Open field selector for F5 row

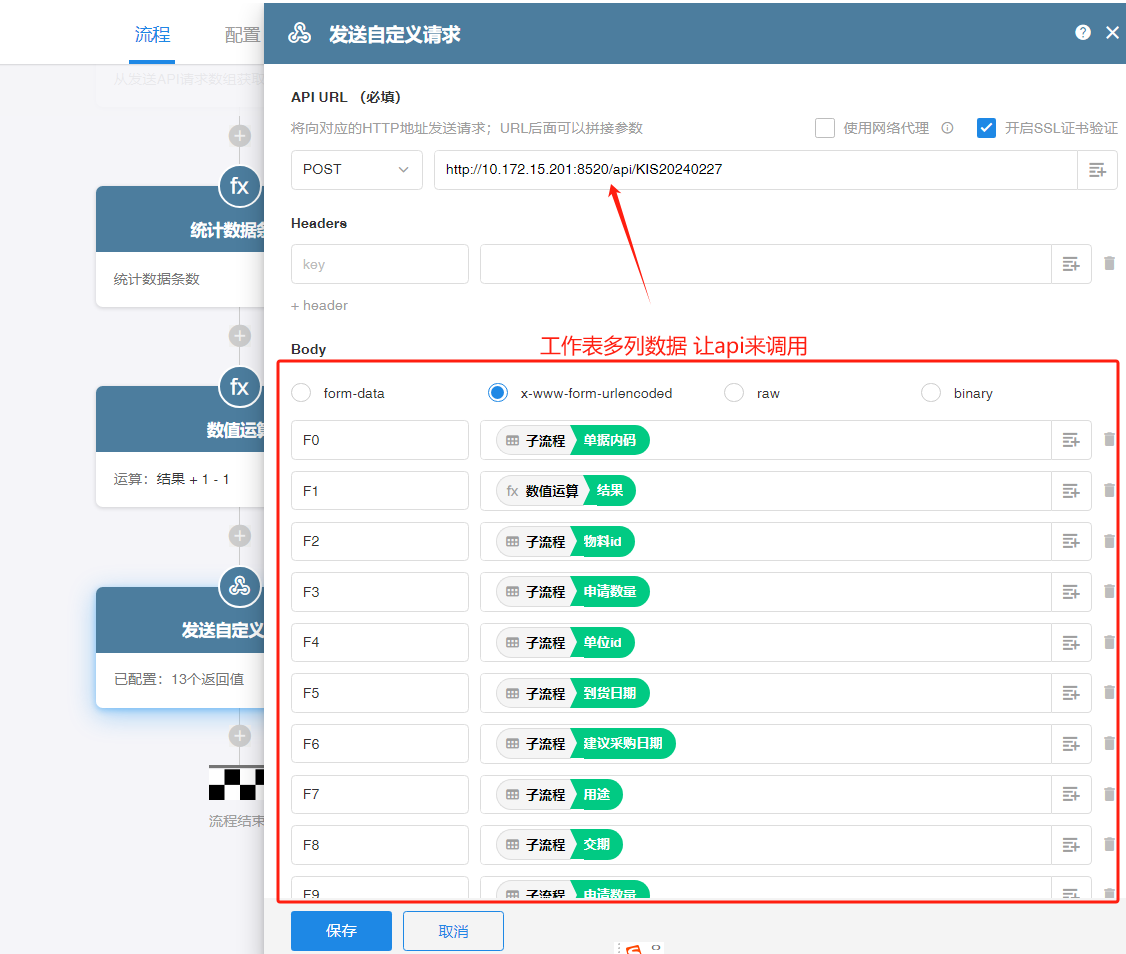pos(1071,693)
